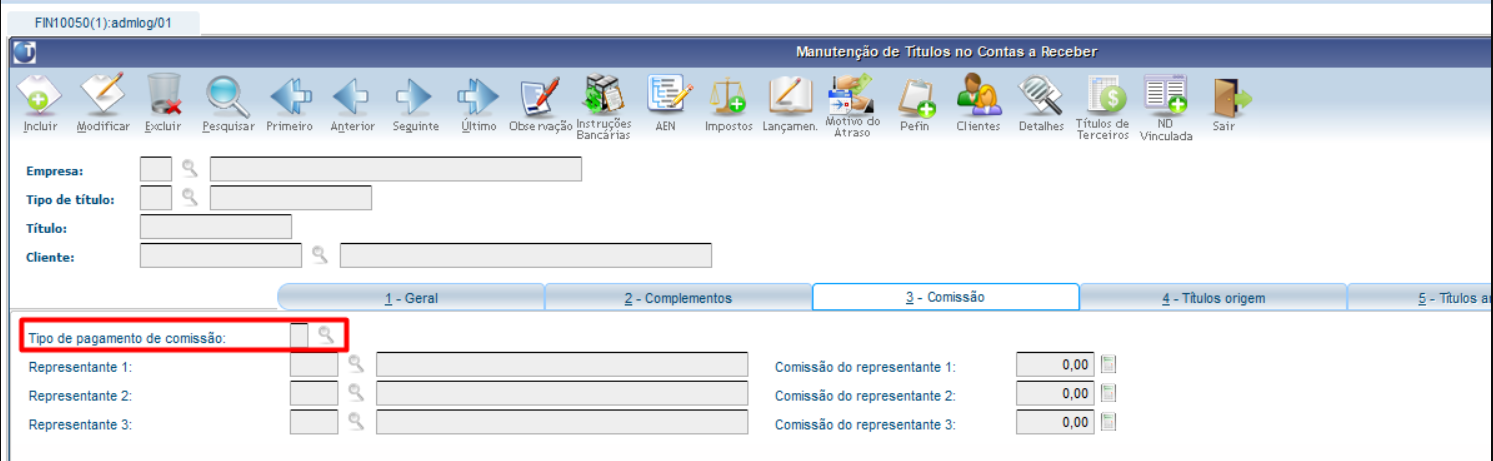Go to the Primeiro record arrow
1493x461 pixels.
(x=290, y=97)
